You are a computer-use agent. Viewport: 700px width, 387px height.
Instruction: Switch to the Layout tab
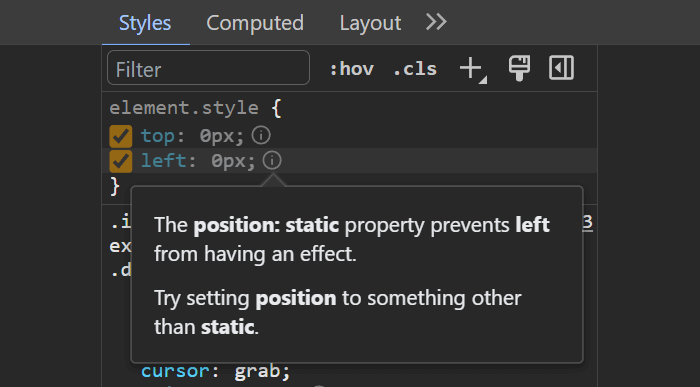(x=370, y=23)
